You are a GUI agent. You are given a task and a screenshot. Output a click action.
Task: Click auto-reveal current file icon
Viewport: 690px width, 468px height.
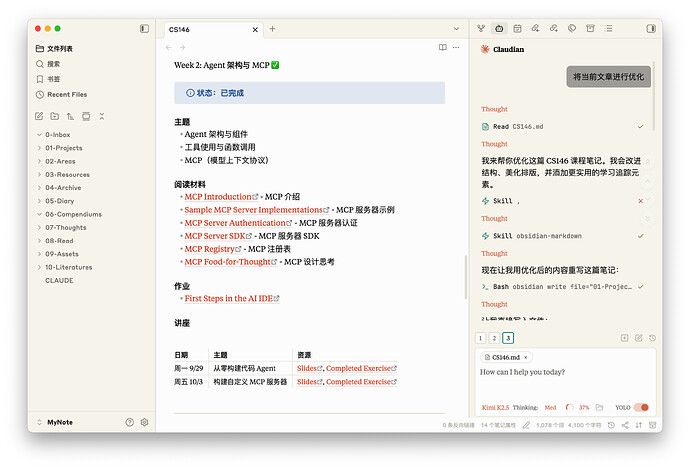86,116
